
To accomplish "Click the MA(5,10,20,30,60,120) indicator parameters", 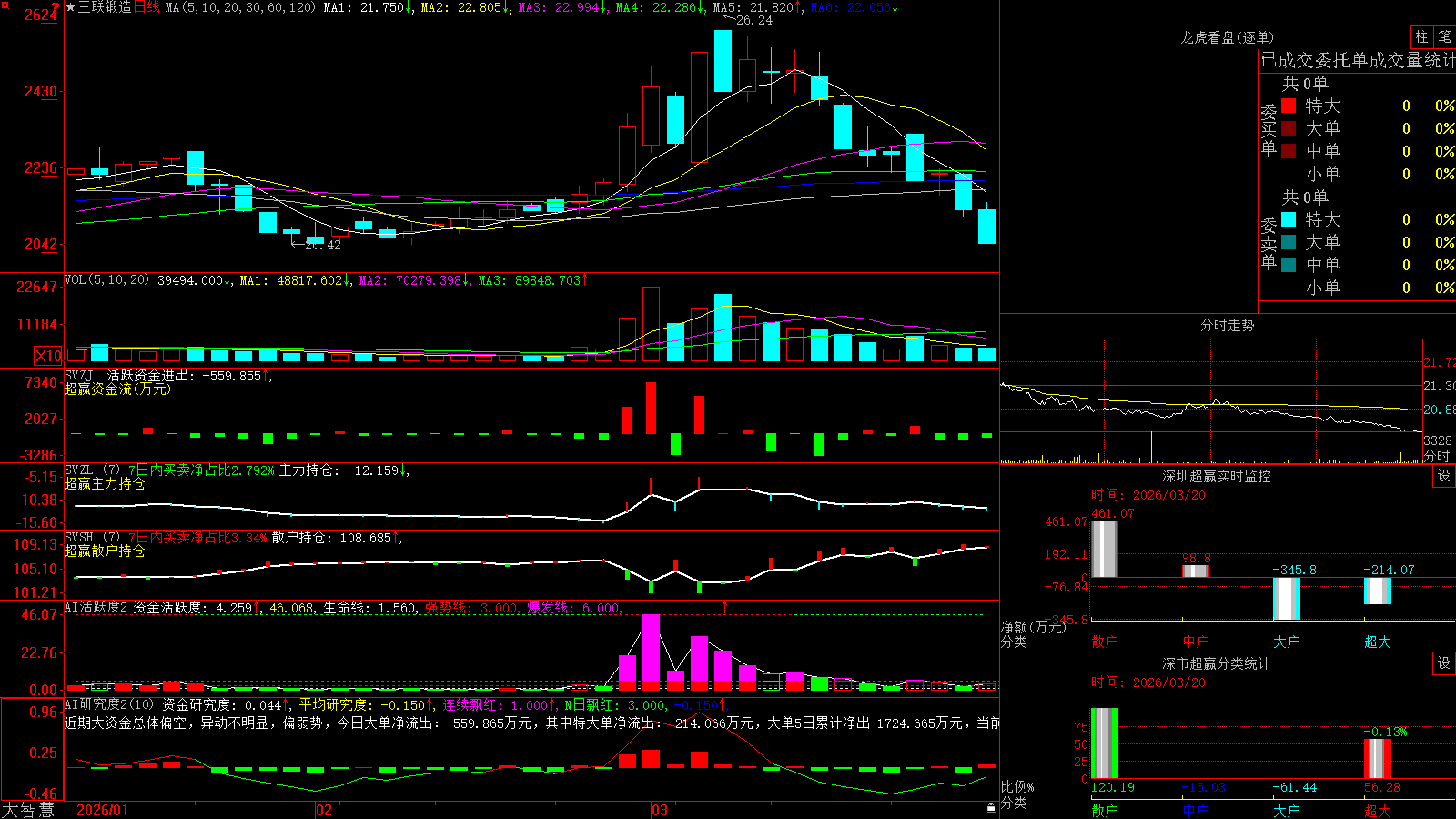I will 240,7.
